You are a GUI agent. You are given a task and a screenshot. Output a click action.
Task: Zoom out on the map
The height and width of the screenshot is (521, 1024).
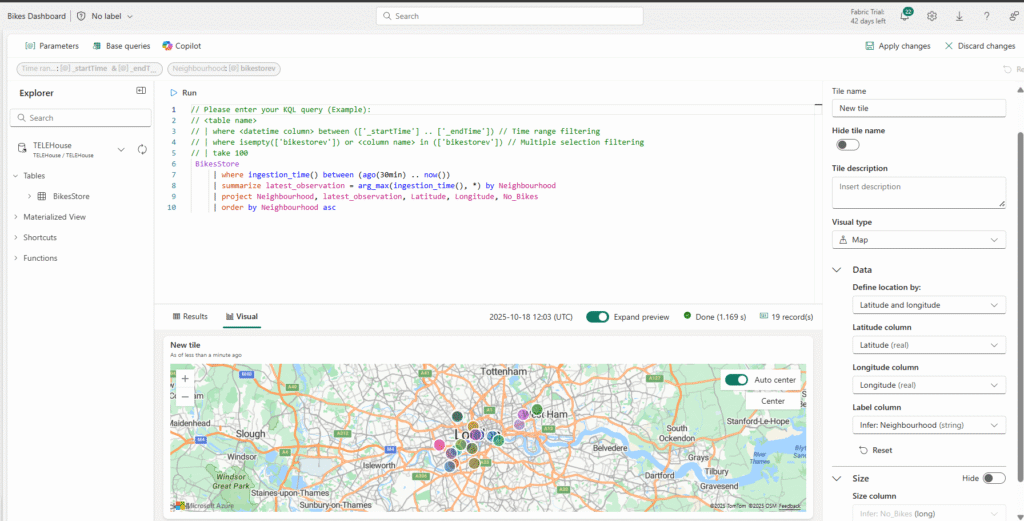185,397
